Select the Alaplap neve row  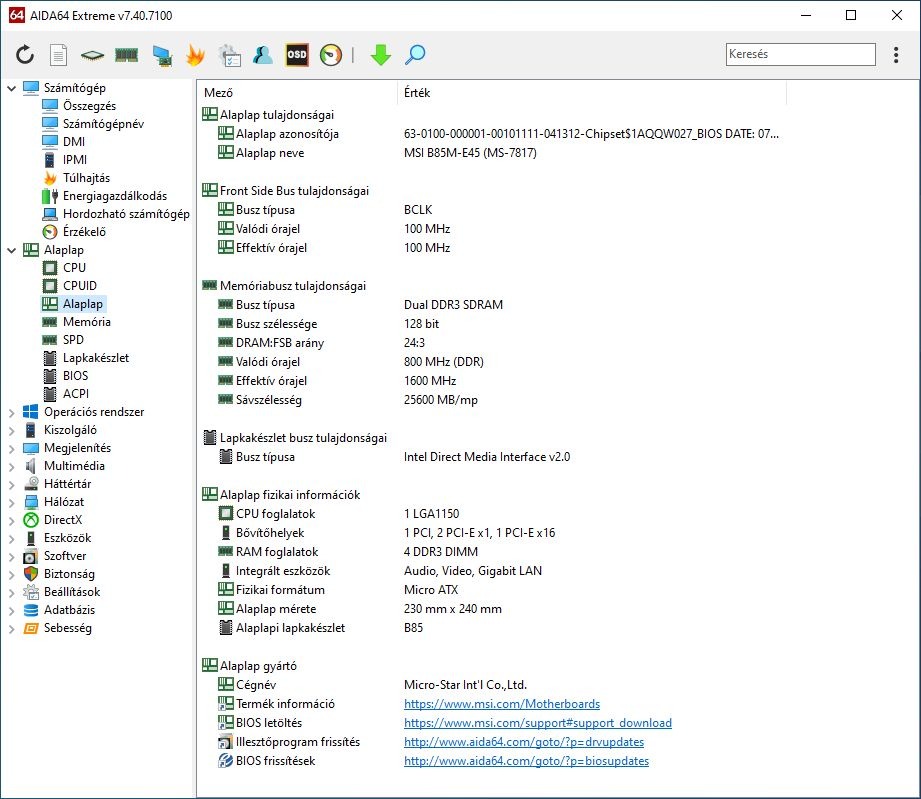click(x=494, y=153)
